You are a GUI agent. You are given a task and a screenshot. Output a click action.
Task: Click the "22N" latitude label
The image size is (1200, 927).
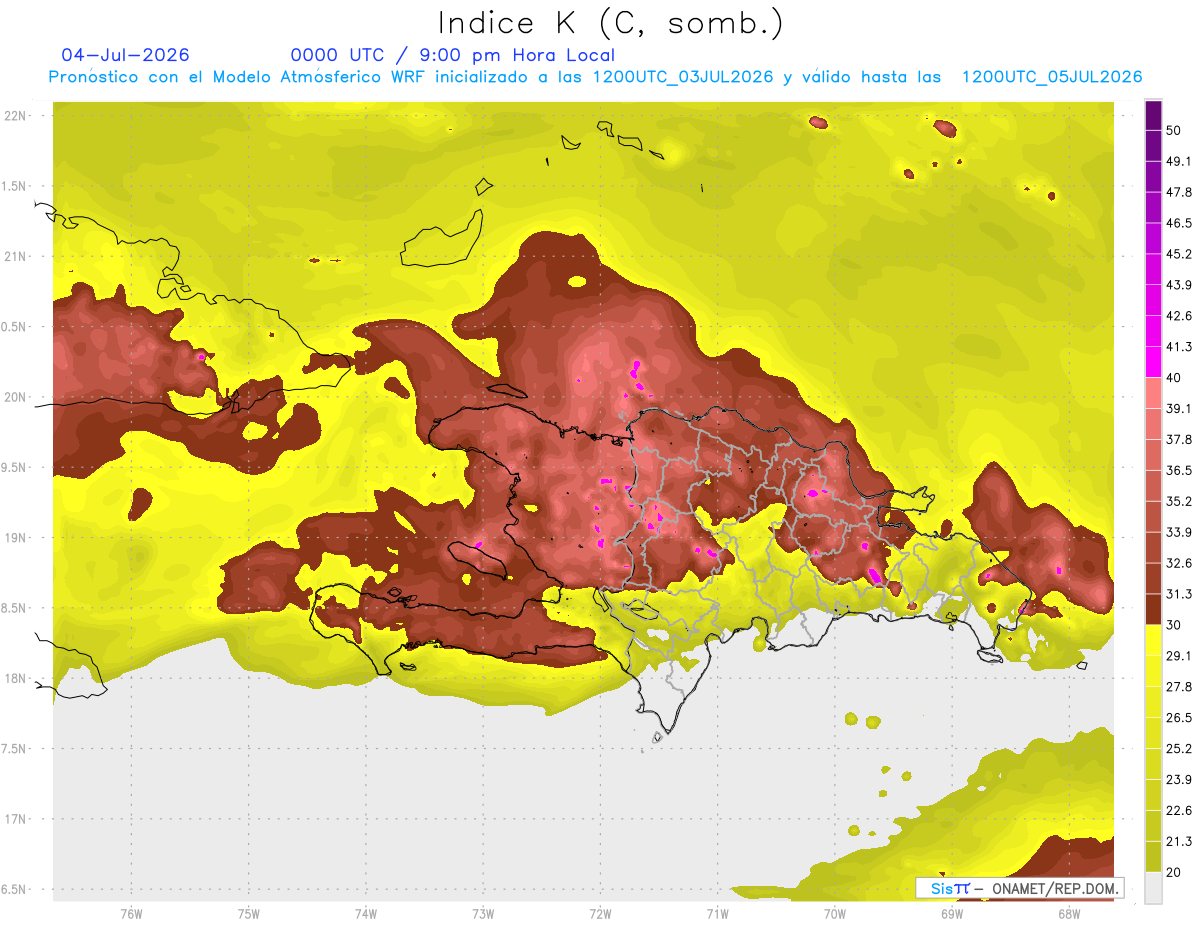click(x=15, y=116)
